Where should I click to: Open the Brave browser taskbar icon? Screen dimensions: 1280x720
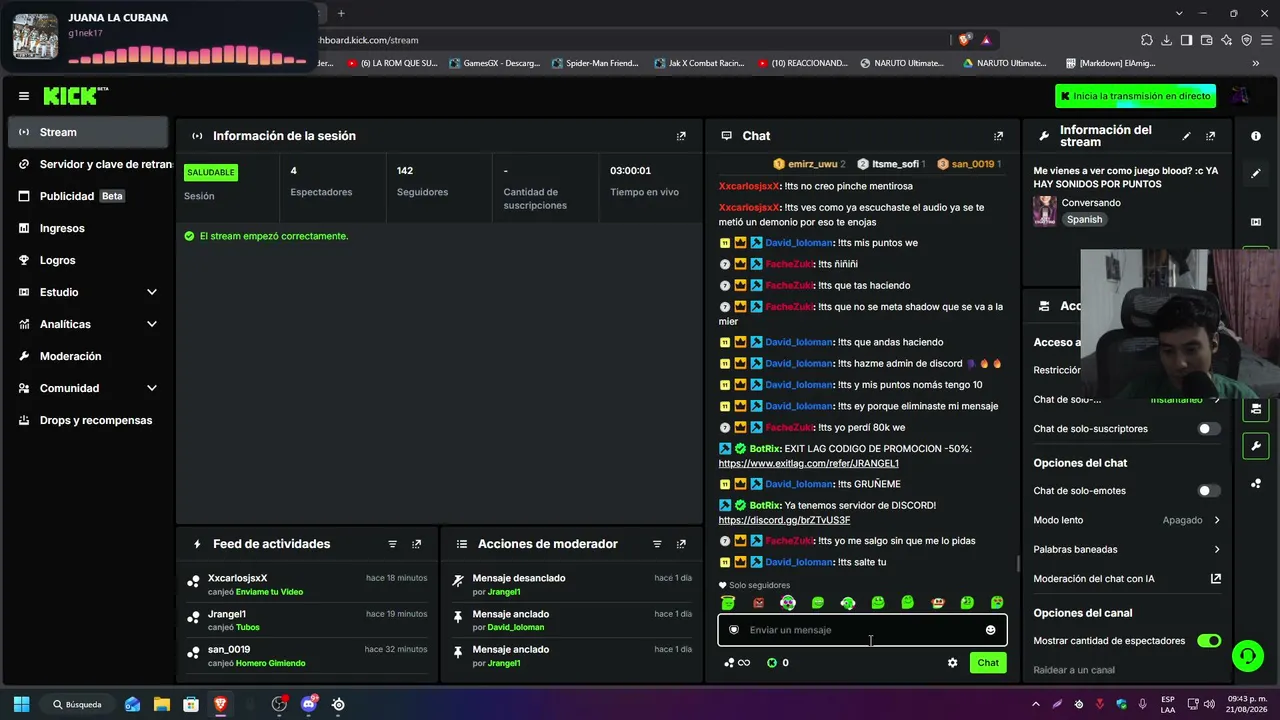click(x=220, y=704)
